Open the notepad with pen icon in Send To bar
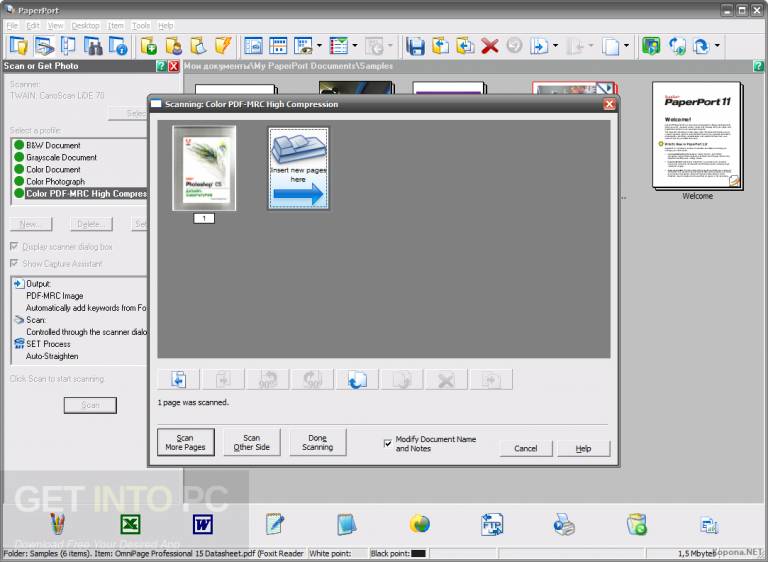Viewport: 768px width, 562px height. pos(275,524)
